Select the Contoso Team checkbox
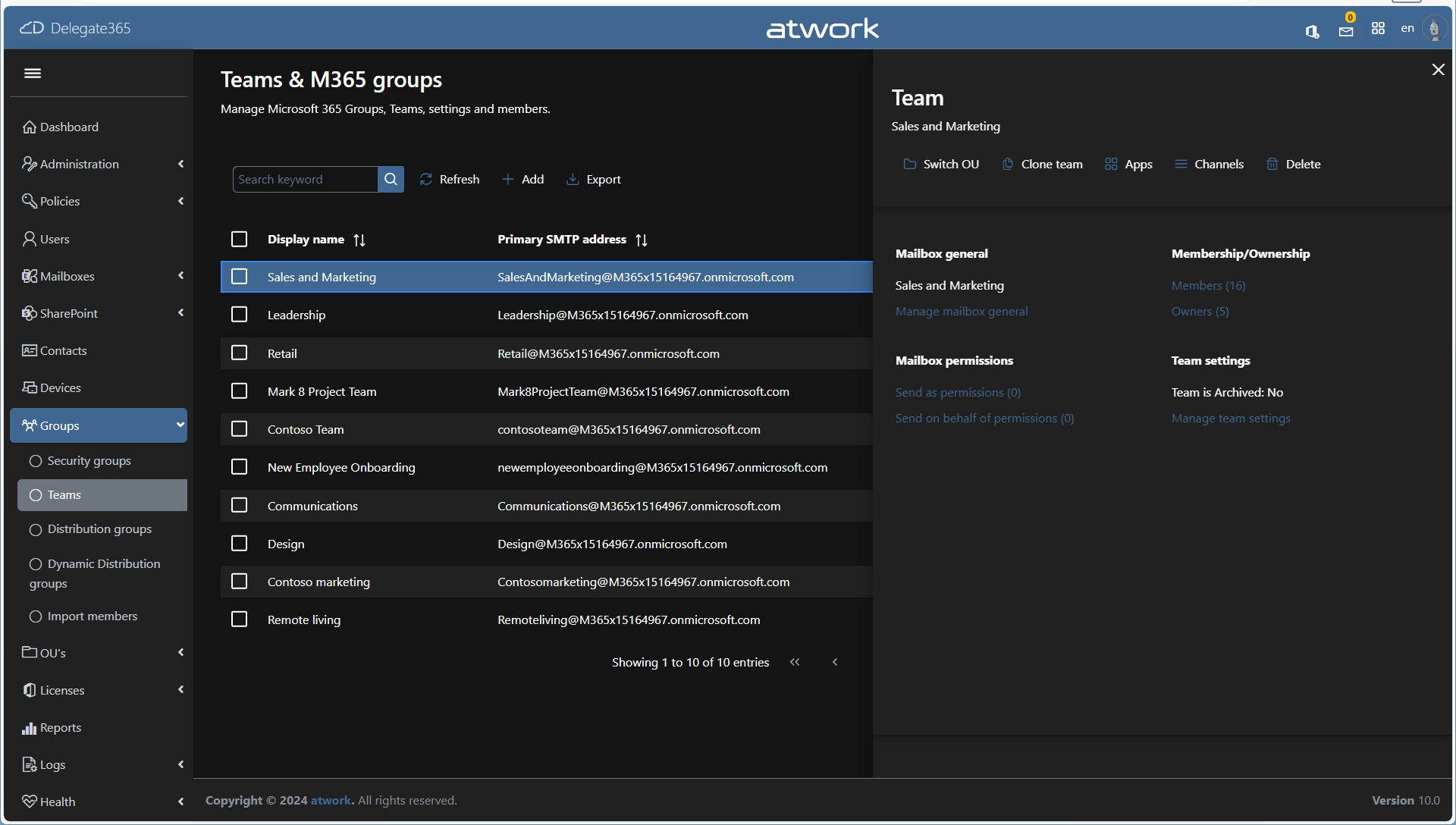Image resolution: width=1456 pixels, height=825 pixels. click(240, 429)
